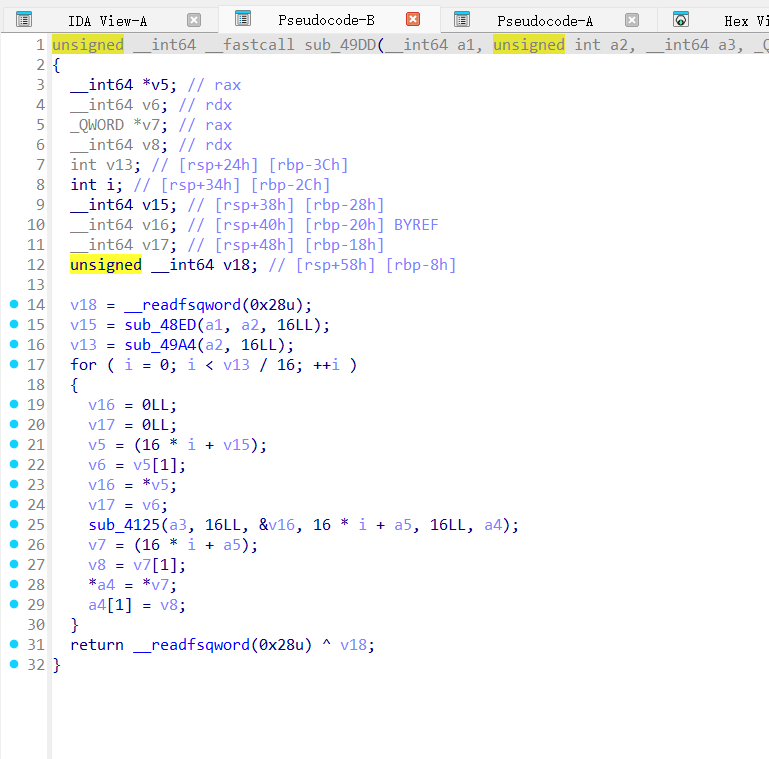Click __readfsqword call in return statement

point(192,645)
